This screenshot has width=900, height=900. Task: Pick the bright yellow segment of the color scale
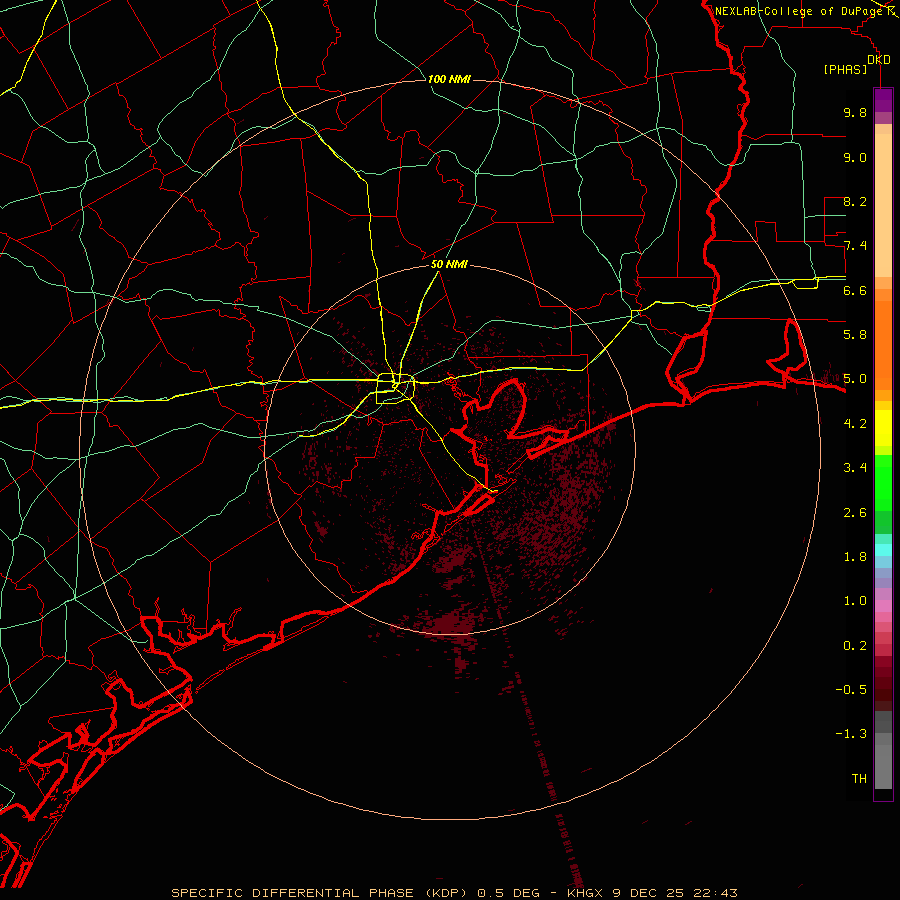coord(883,428)
